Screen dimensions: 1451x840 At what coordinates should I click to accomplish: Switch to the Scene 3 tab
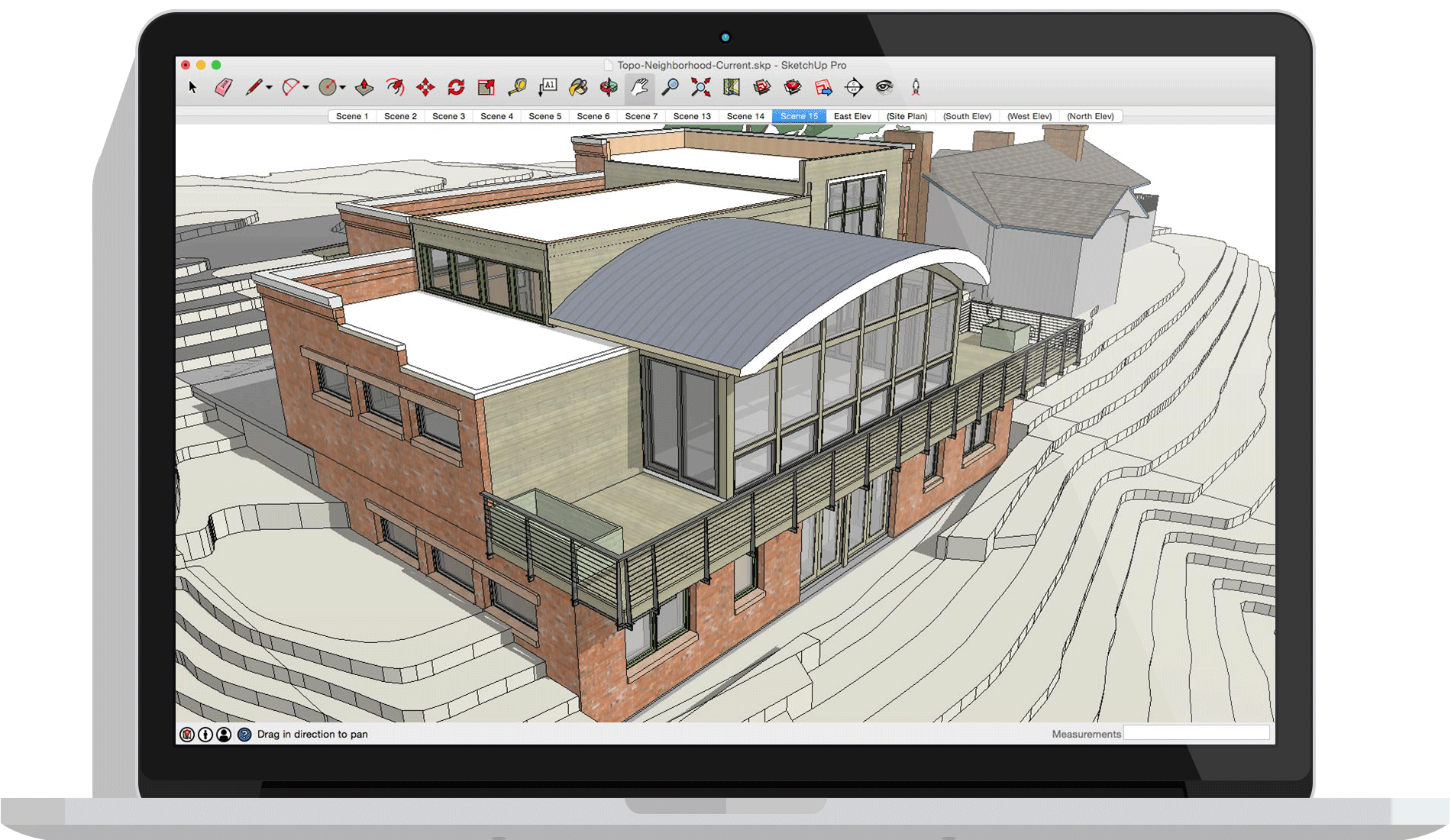pos(448,116)
